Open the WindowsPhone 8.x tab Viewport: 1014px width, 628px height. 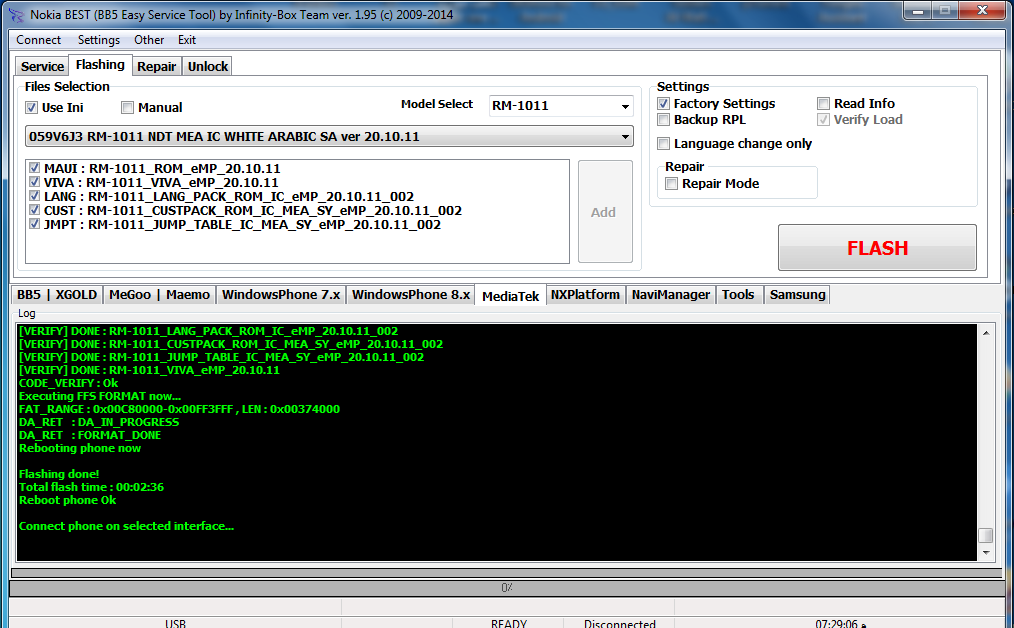[411, 295]
